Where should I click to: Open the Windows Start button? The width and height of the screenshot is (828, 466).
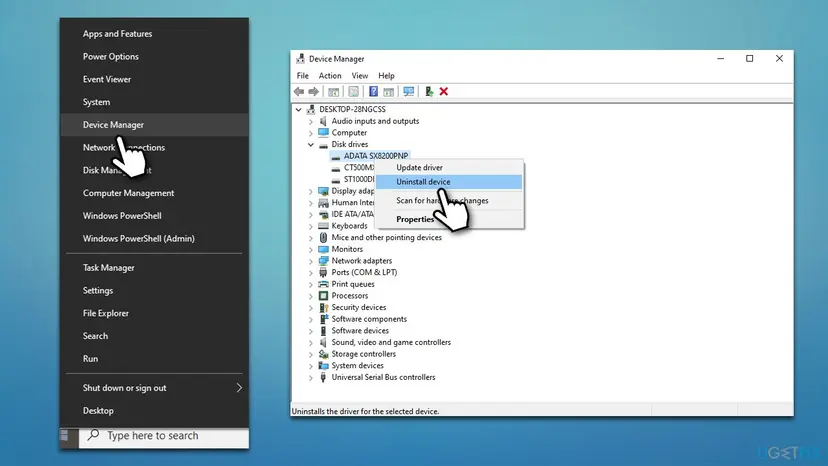[66, 437]
